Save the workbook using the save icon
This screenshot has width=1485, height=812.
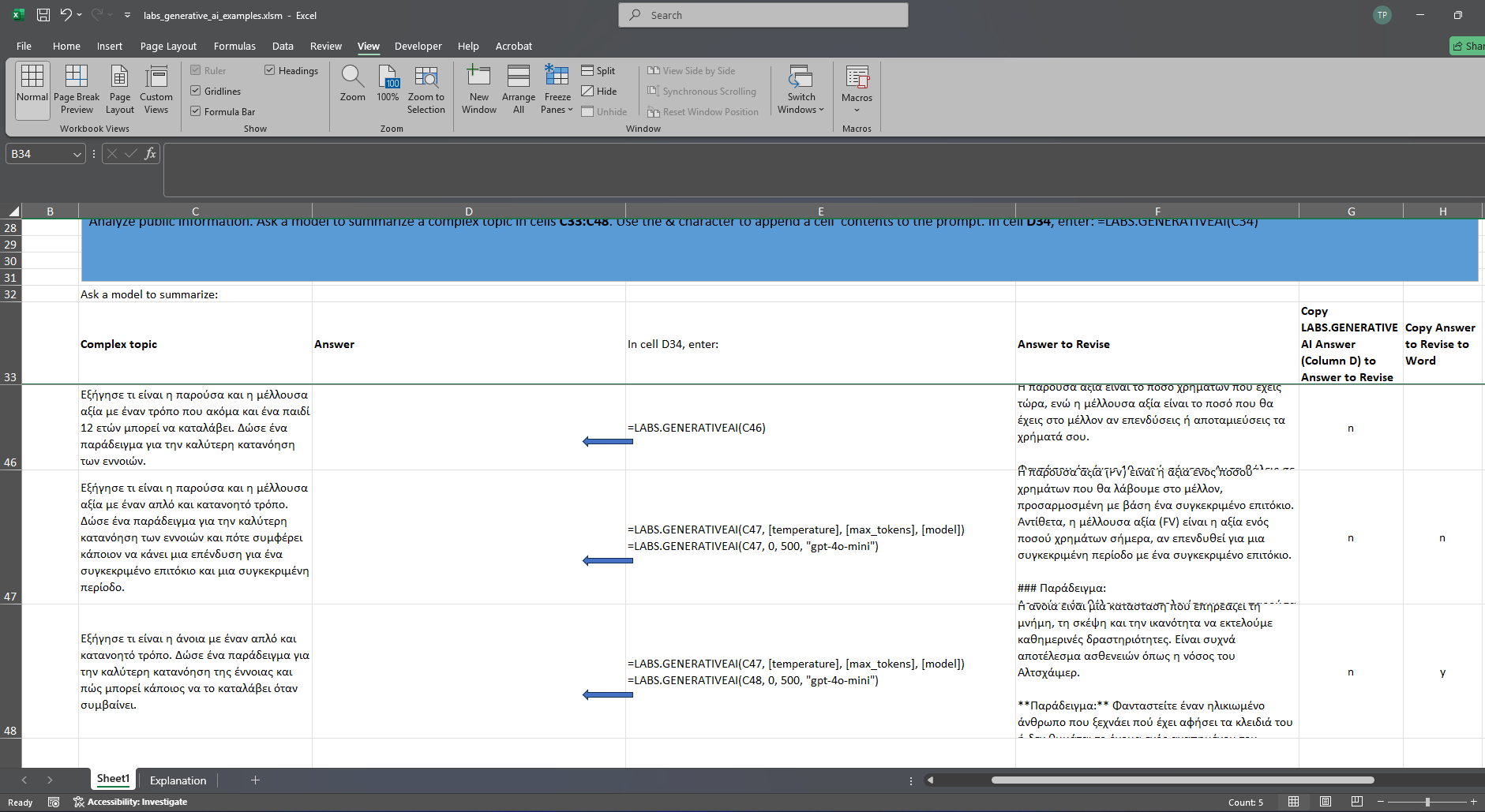point(43,15)
